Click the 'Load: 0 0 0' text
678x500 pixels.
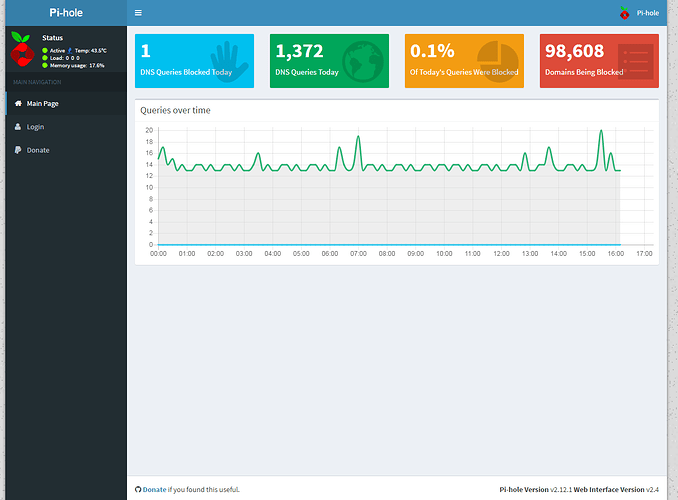[x=64, y=58]
